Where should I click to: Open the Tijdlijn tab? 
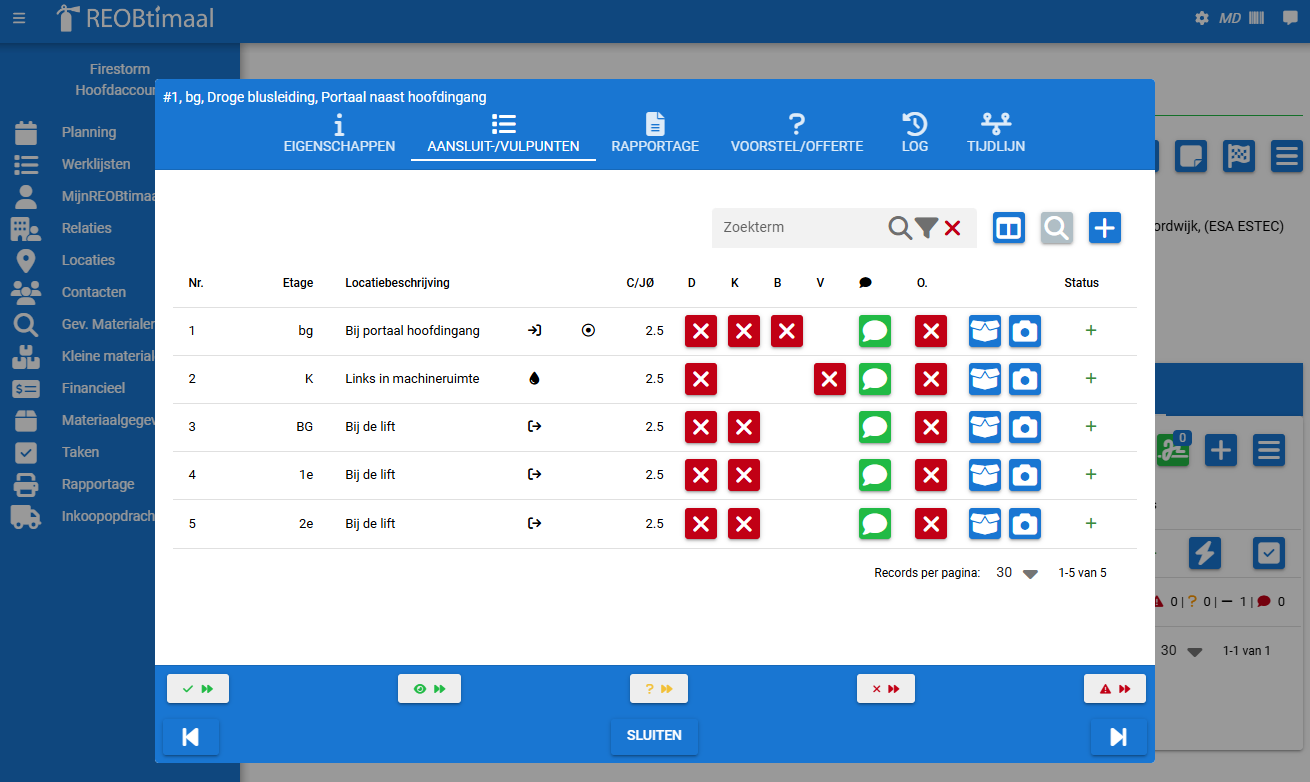click(995, 133)
